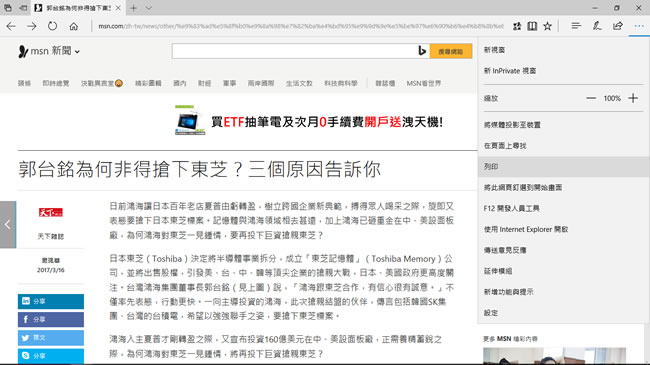Image resolution: width=650 pixels, height=365 pixels.
Task: Open the 即時總覽 category
Action: 56,83
